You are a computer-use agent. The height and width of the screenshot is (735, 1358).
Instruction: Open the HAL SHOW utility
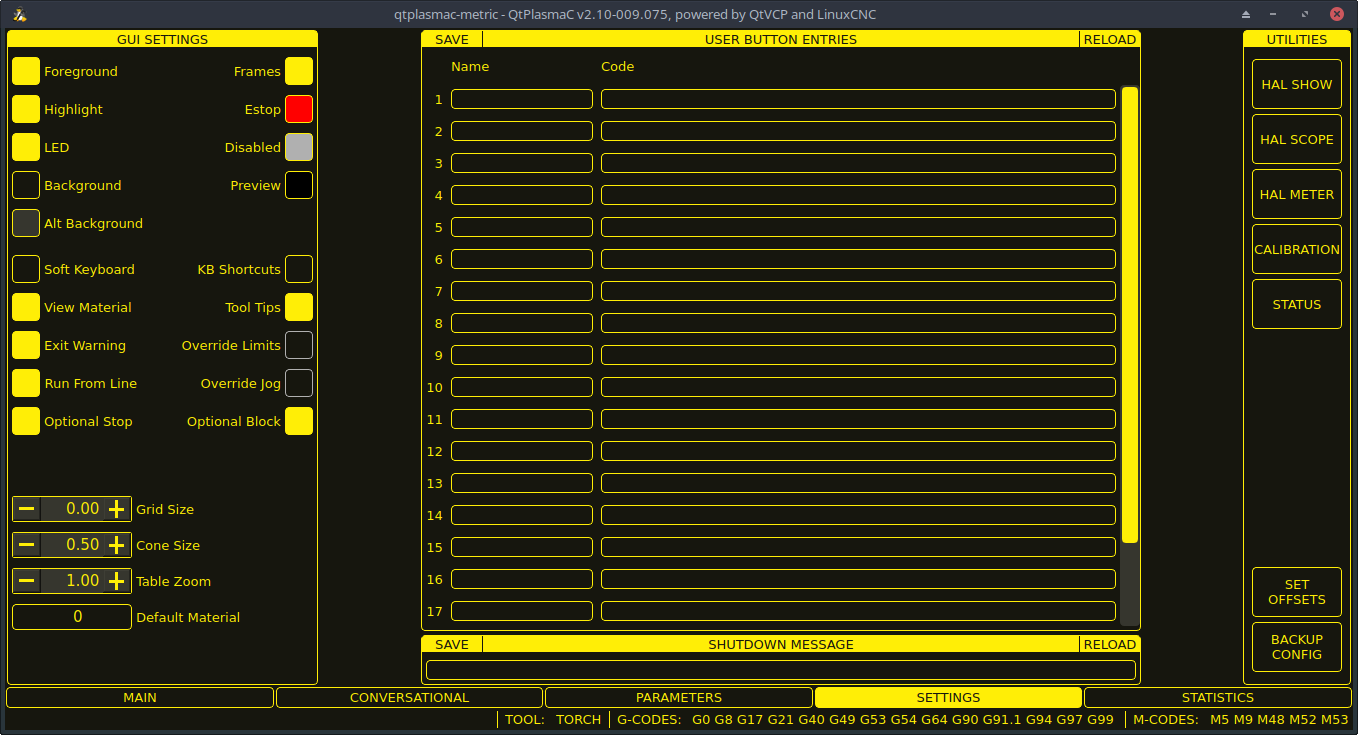[x=1296, y=84]
